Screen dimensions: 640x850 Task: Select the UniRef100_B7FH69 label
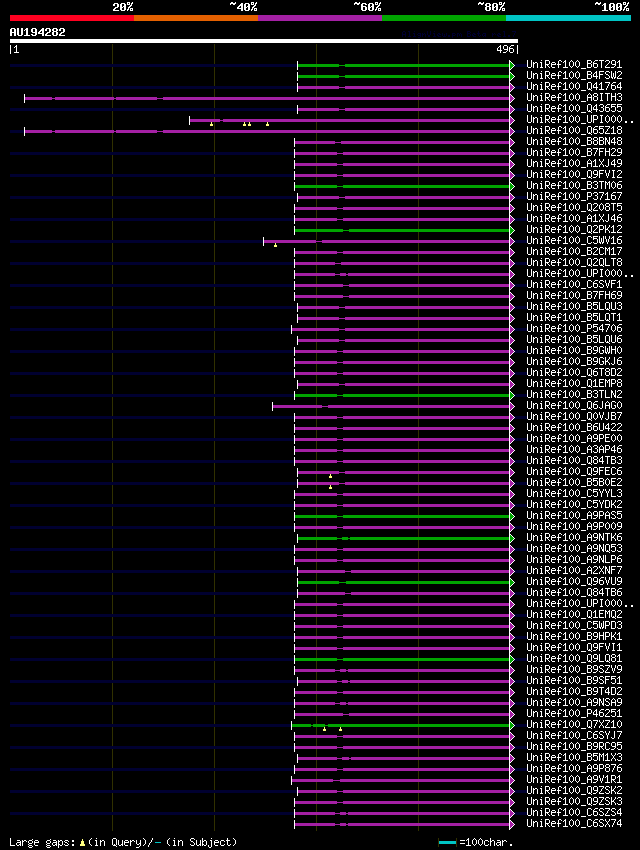574,295
